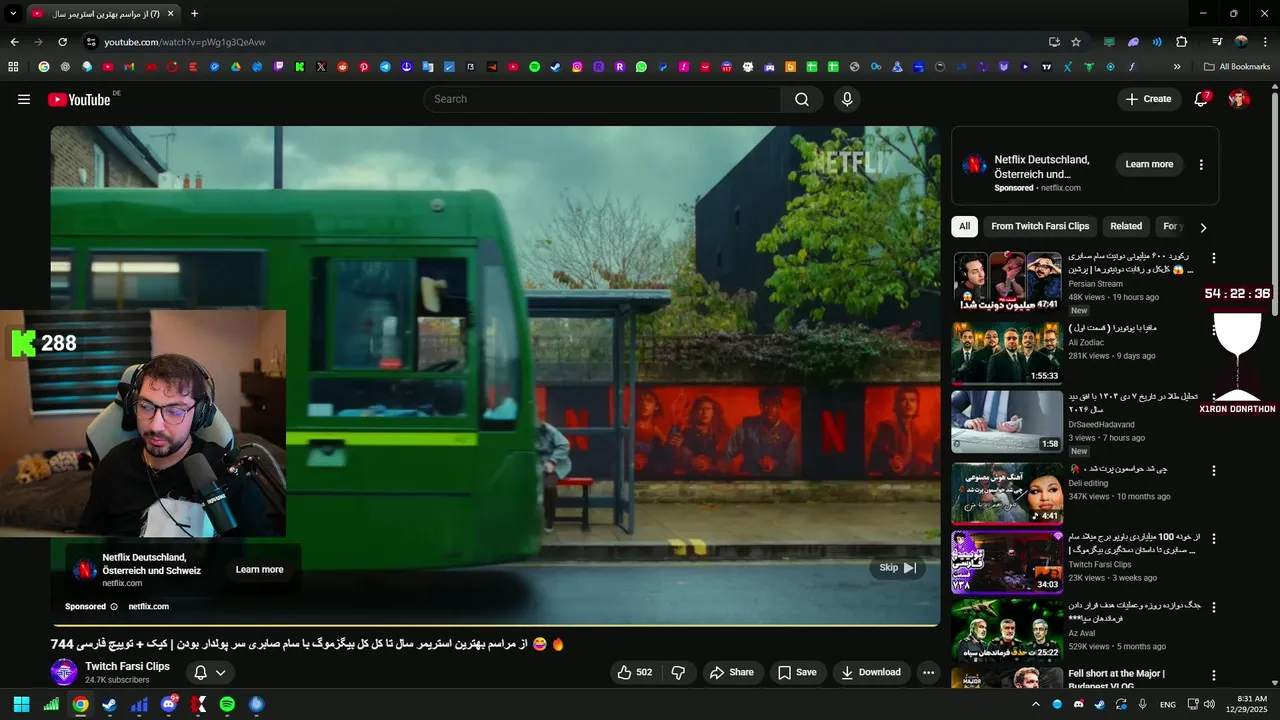Open options for Ali Zodiac video
The height and width of the screenshot is (720, 1280).
pyautogui.click(x=1214, y=328)
